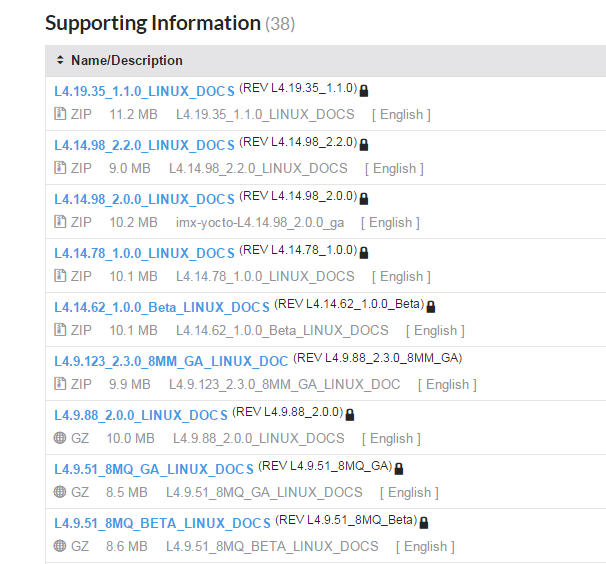Click lock icon beside L4.9.51_8MQ_GA_LINUX_DOCS
The height and width of the screenshot is (564, 606).
coord(398,468)
